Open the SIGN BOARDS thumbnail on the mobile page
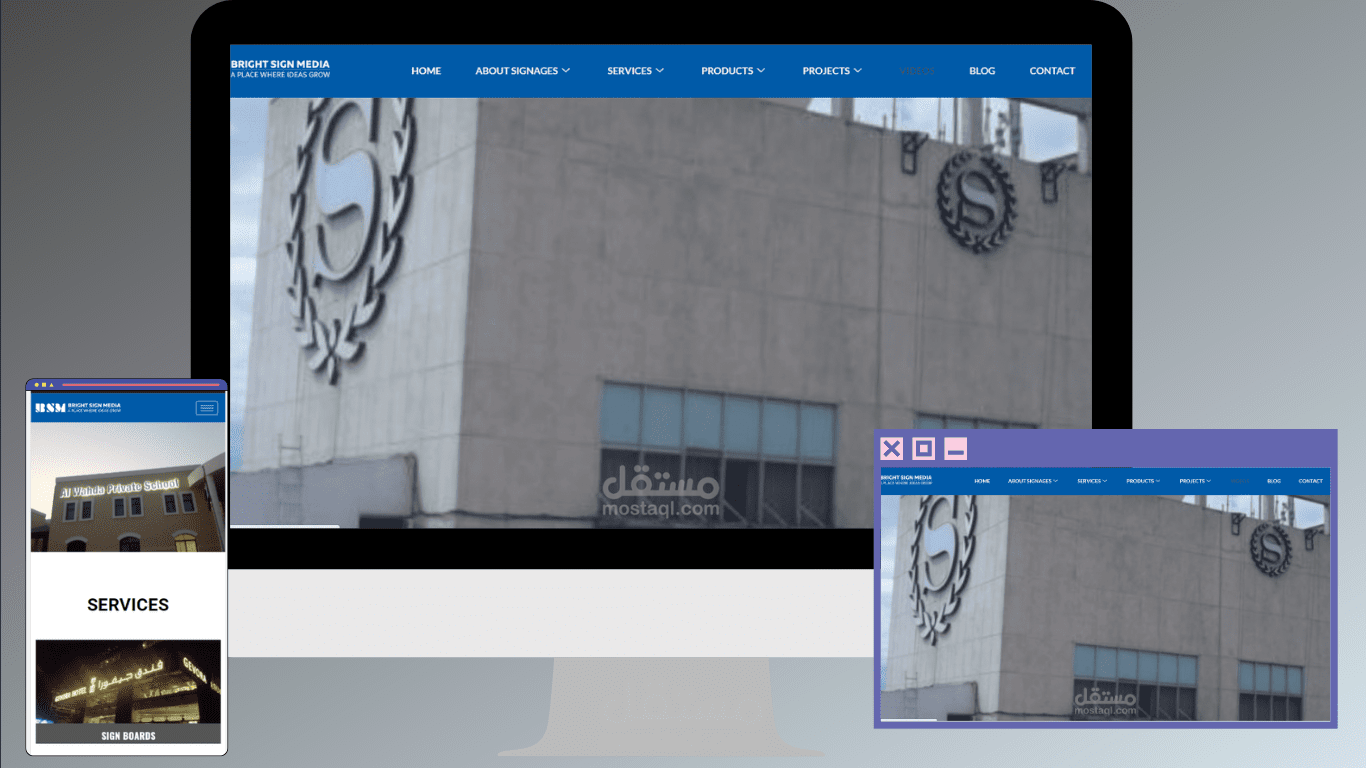The width and height of the screenshot is (1366, 768). 127,690
